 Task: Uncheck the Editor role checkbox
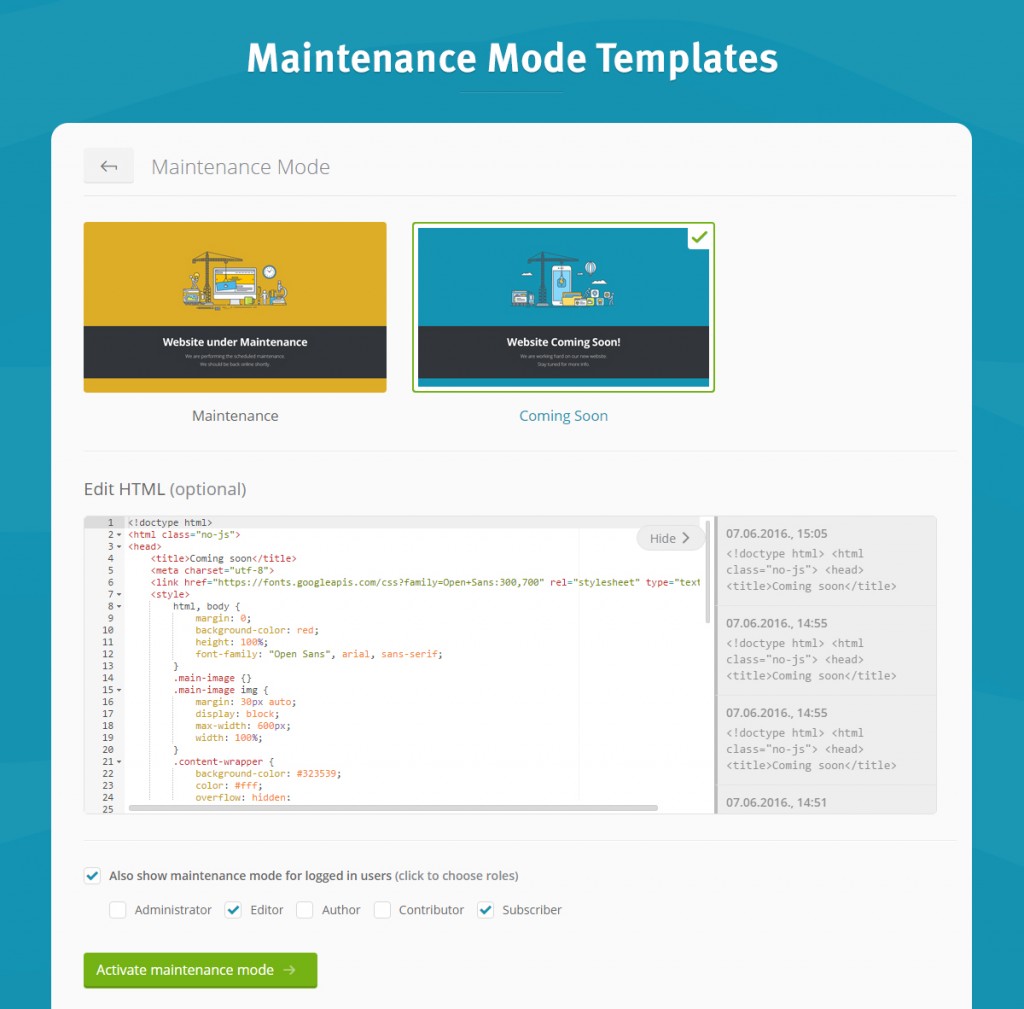coord(233,910)
